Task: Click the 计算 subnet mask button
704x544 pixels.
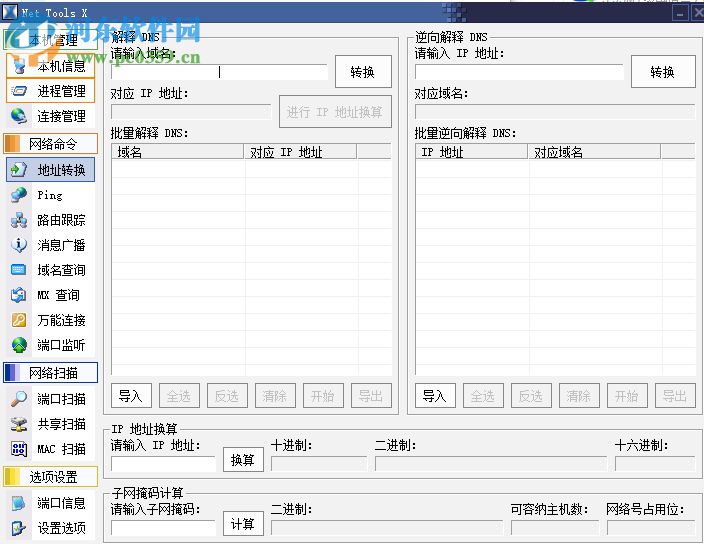Action: point(243,524)
